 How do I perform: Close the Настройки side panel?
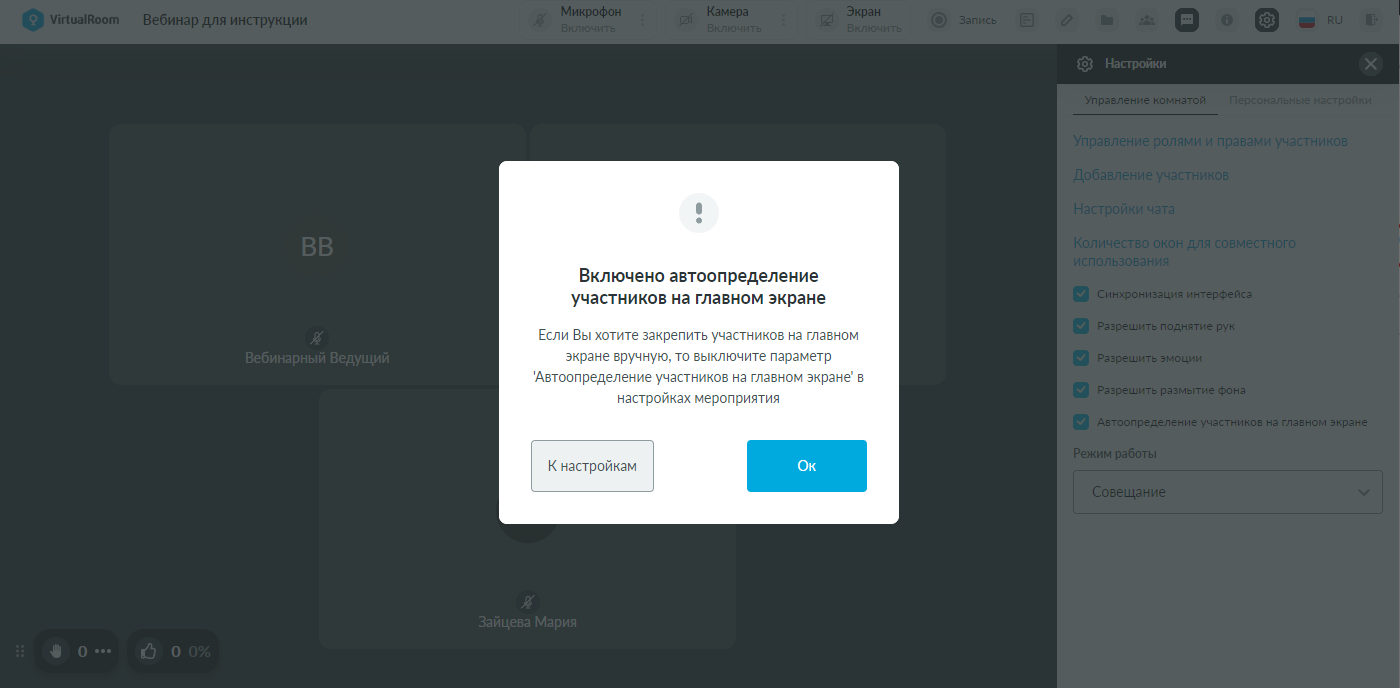(1371, 64)
